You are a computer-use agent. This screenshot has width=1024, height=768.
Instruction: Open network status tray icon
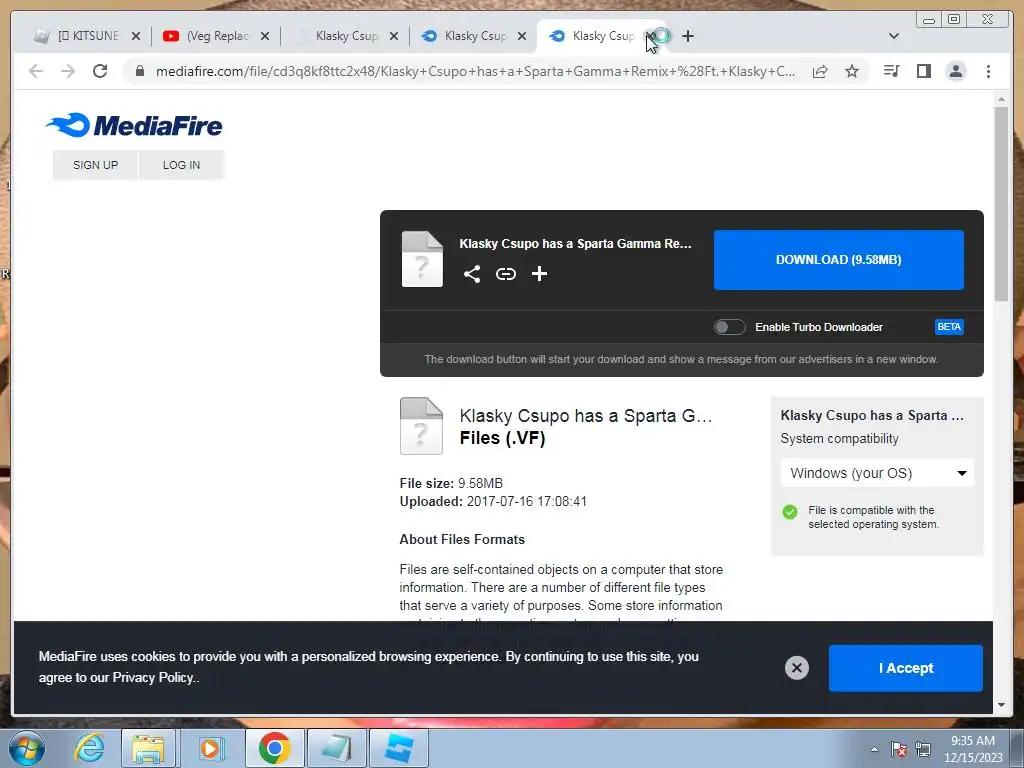coord(923,748)
